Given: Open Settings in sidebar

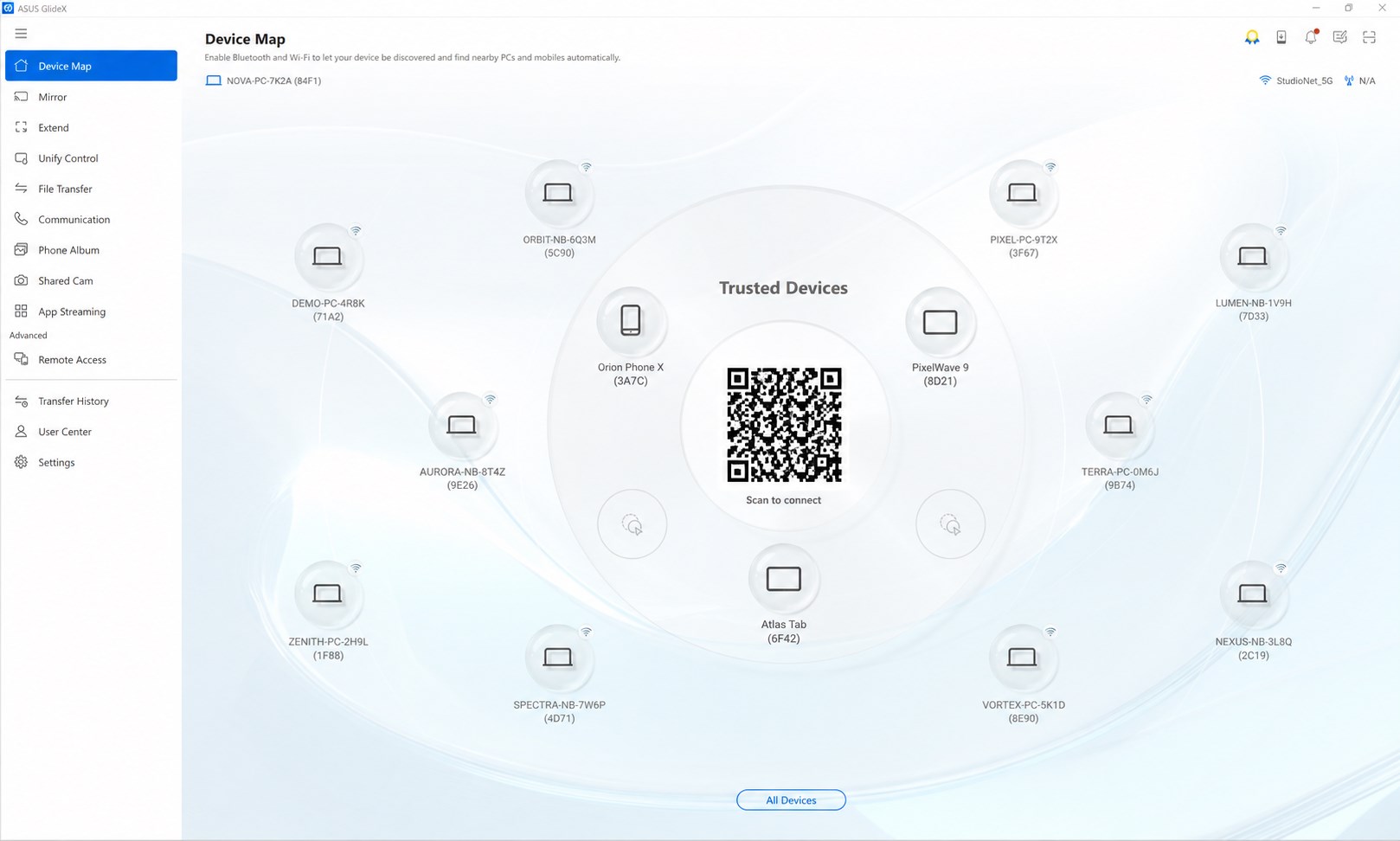Looking at the screenshot, I should pos(91,463).
